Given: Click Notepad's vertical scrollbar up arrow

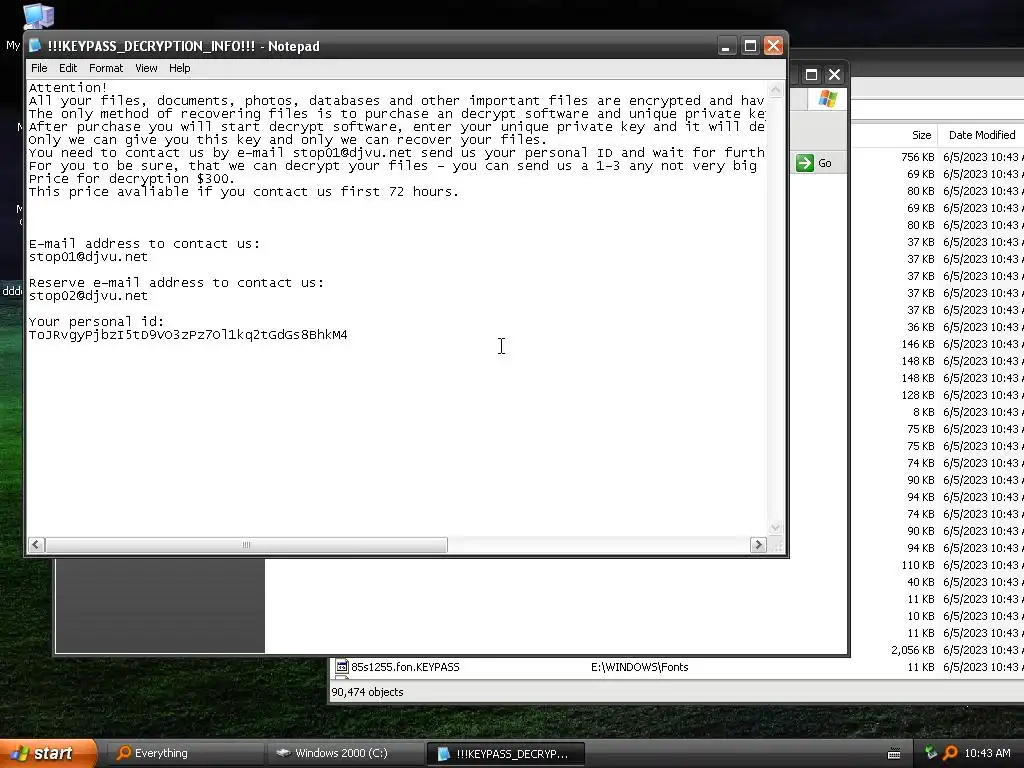Looking at the screenshot, I should click(775, 89).
